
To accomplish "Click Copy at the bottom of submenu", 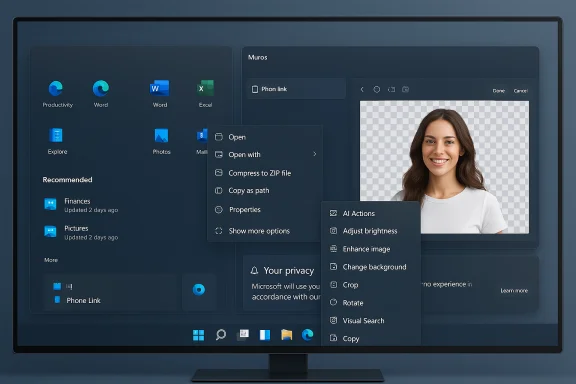I will tap(371, 338).
